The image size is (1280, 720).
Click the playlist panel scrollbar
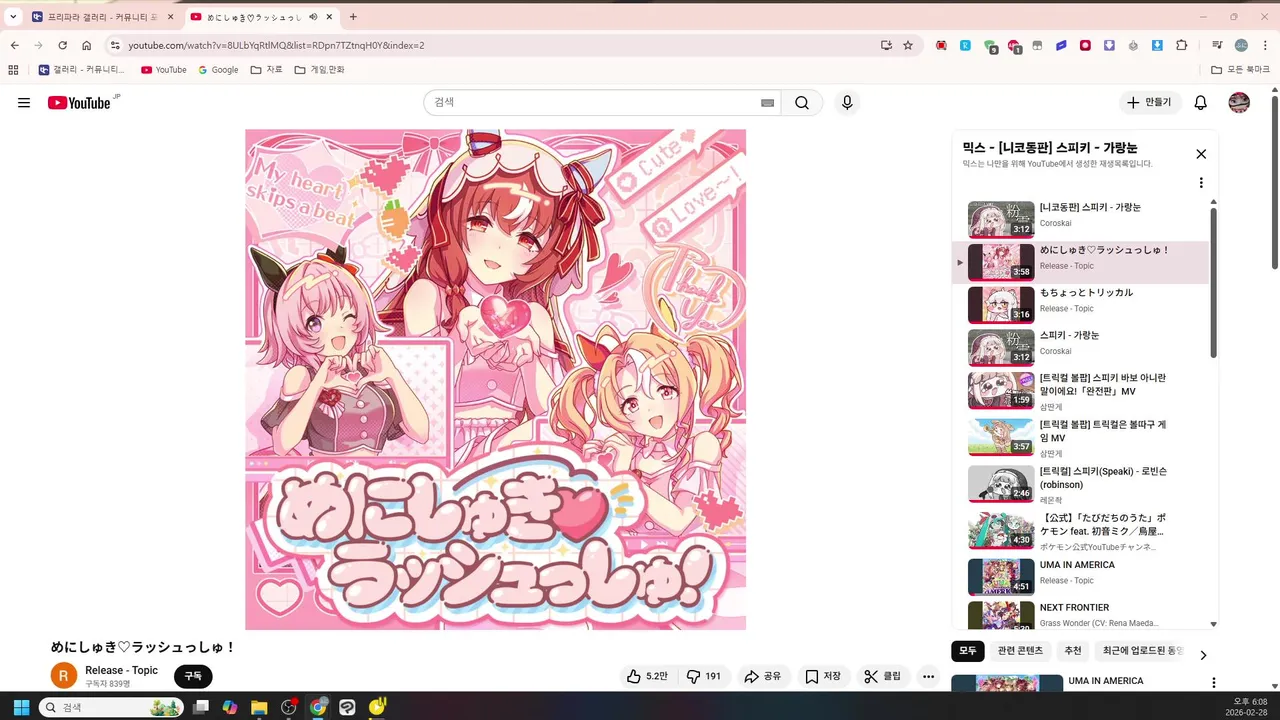(x=1214, y=283)
